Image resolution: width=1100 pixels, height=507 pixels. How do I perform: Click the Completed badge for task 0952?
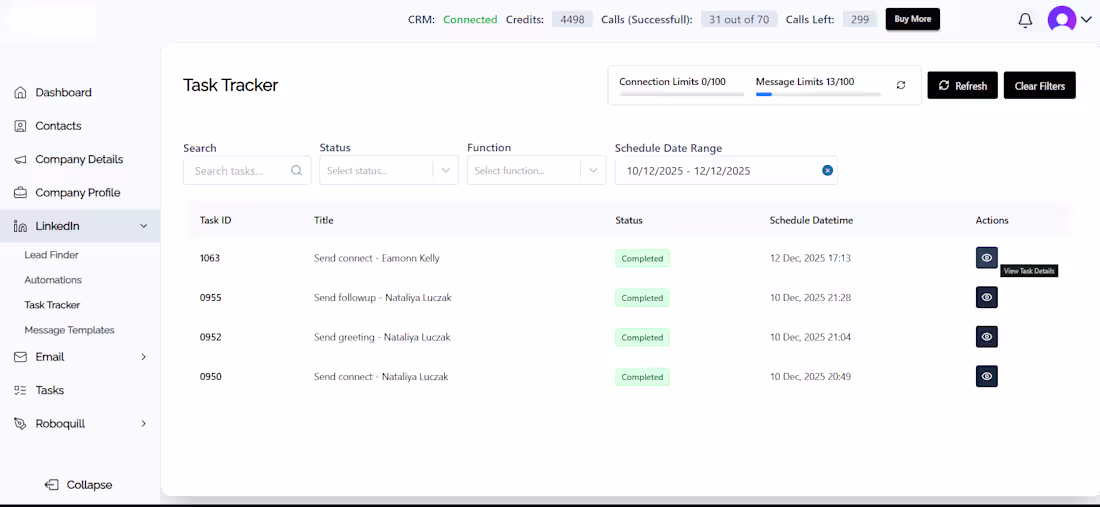click(642, 337)
